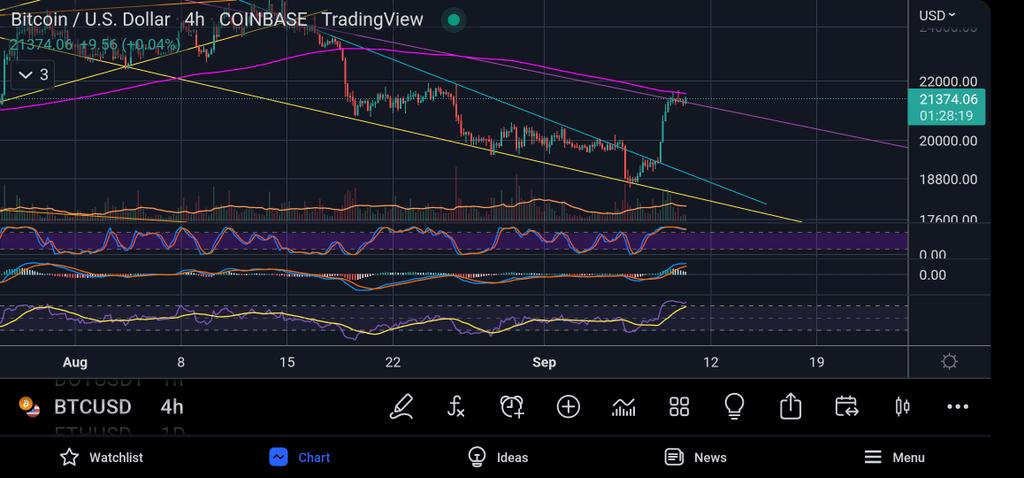This screenshot has height=478, width=1024.
Task: Change the 4h interval in the bottom bar
Action: (x=172, y=407)
